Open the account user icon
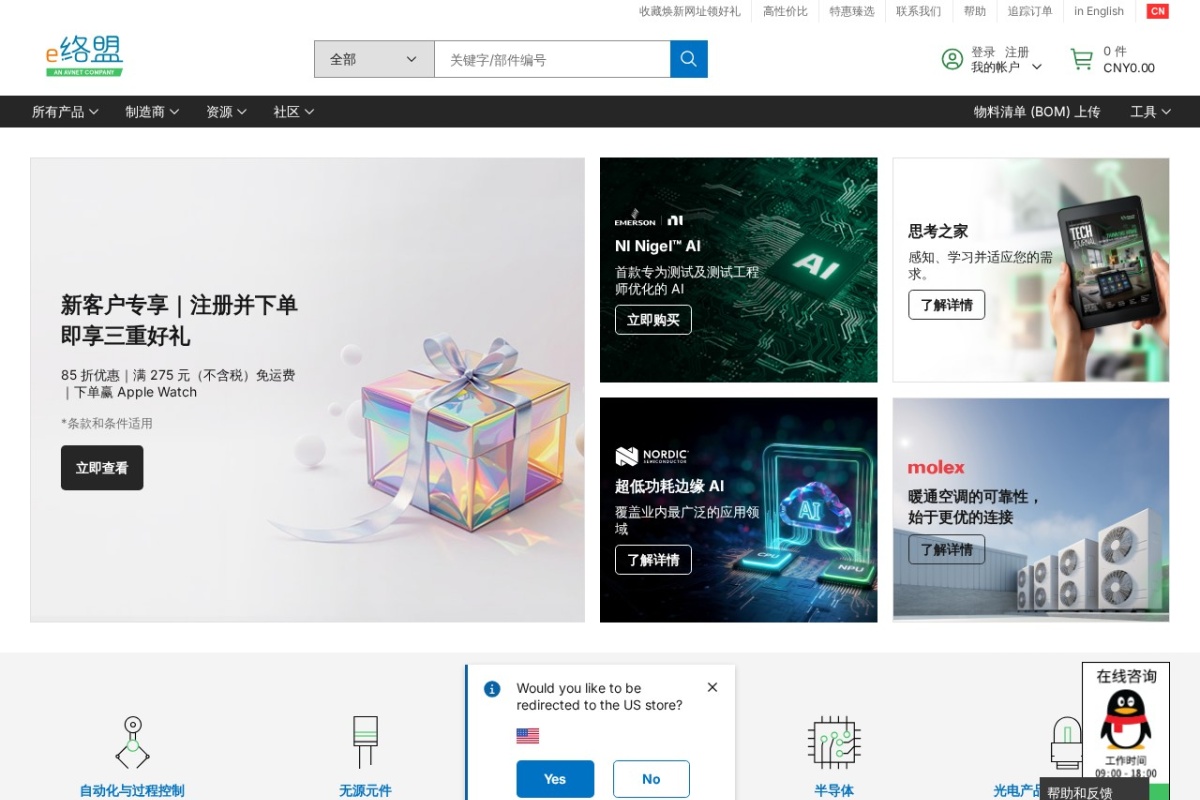This screenshot has width=1200, height=800. (x=952, y=59)
